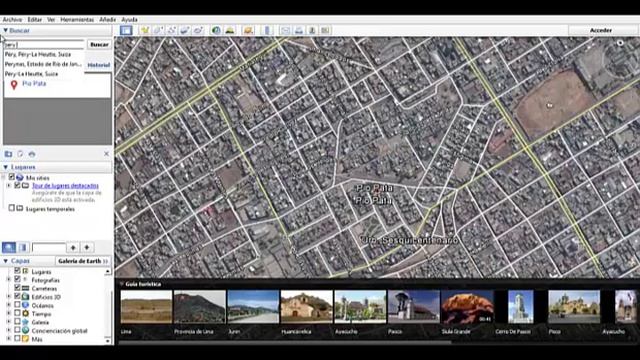Show historical imagery with the clock icon
The image size is (640, 360).
216,30
